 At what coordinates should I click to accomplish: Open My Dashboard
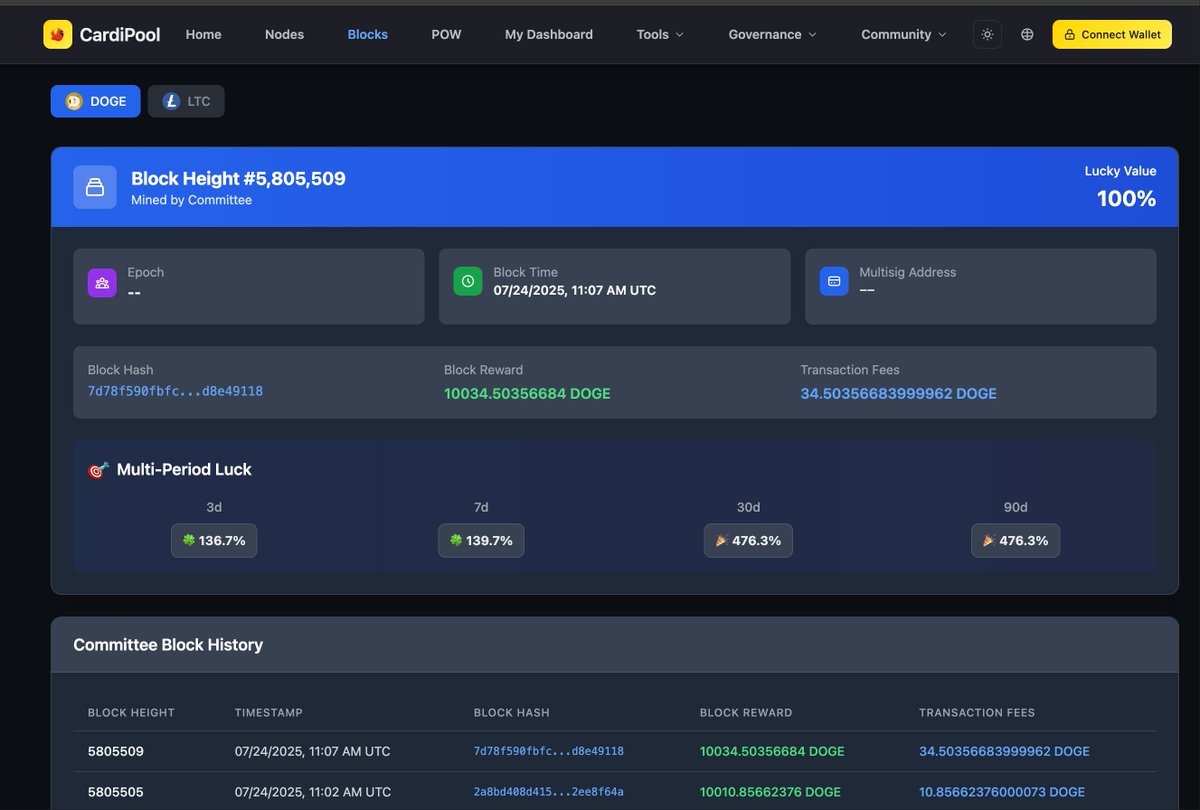pos(549,34)
